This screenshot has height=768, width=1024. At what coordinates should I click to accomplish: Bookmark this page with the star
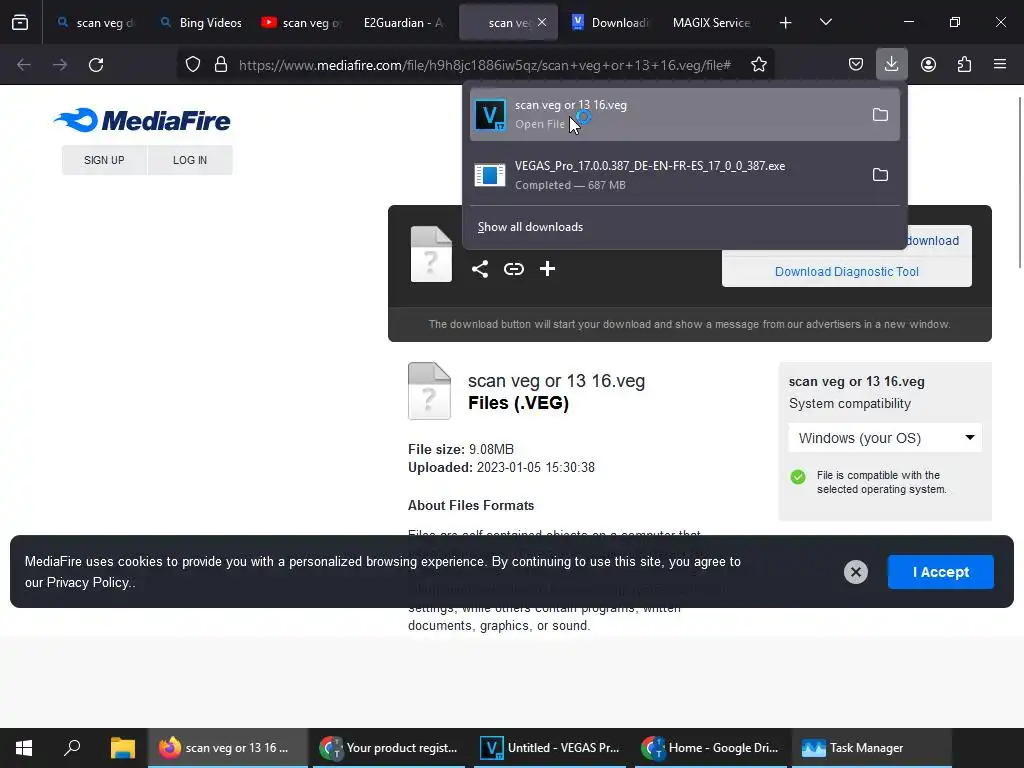click(x=759, y=65)
